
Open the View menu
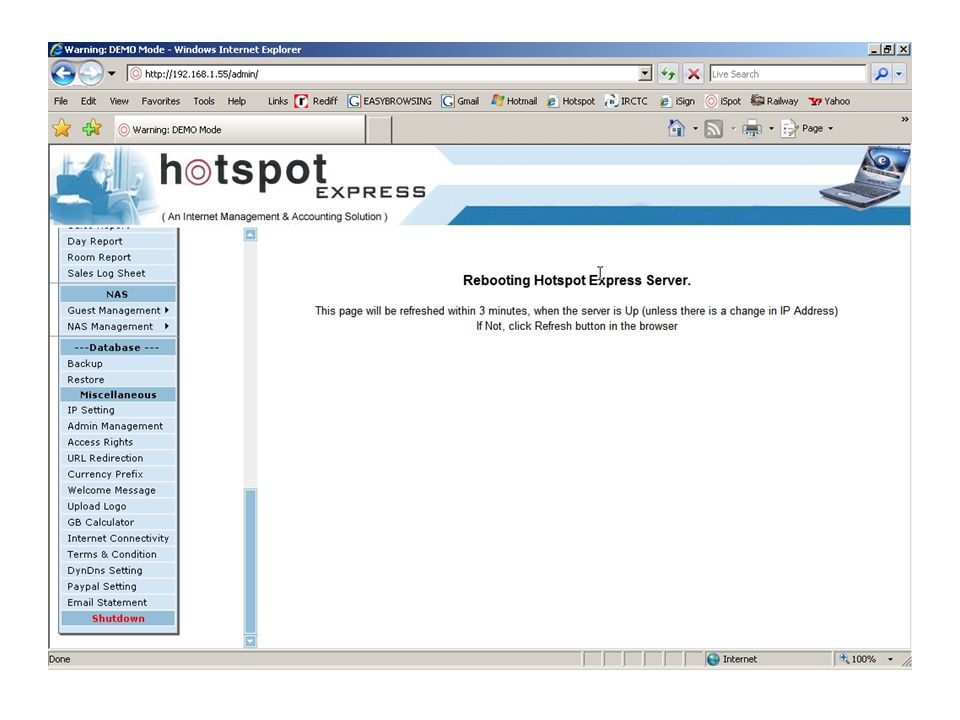pos(119,101)
